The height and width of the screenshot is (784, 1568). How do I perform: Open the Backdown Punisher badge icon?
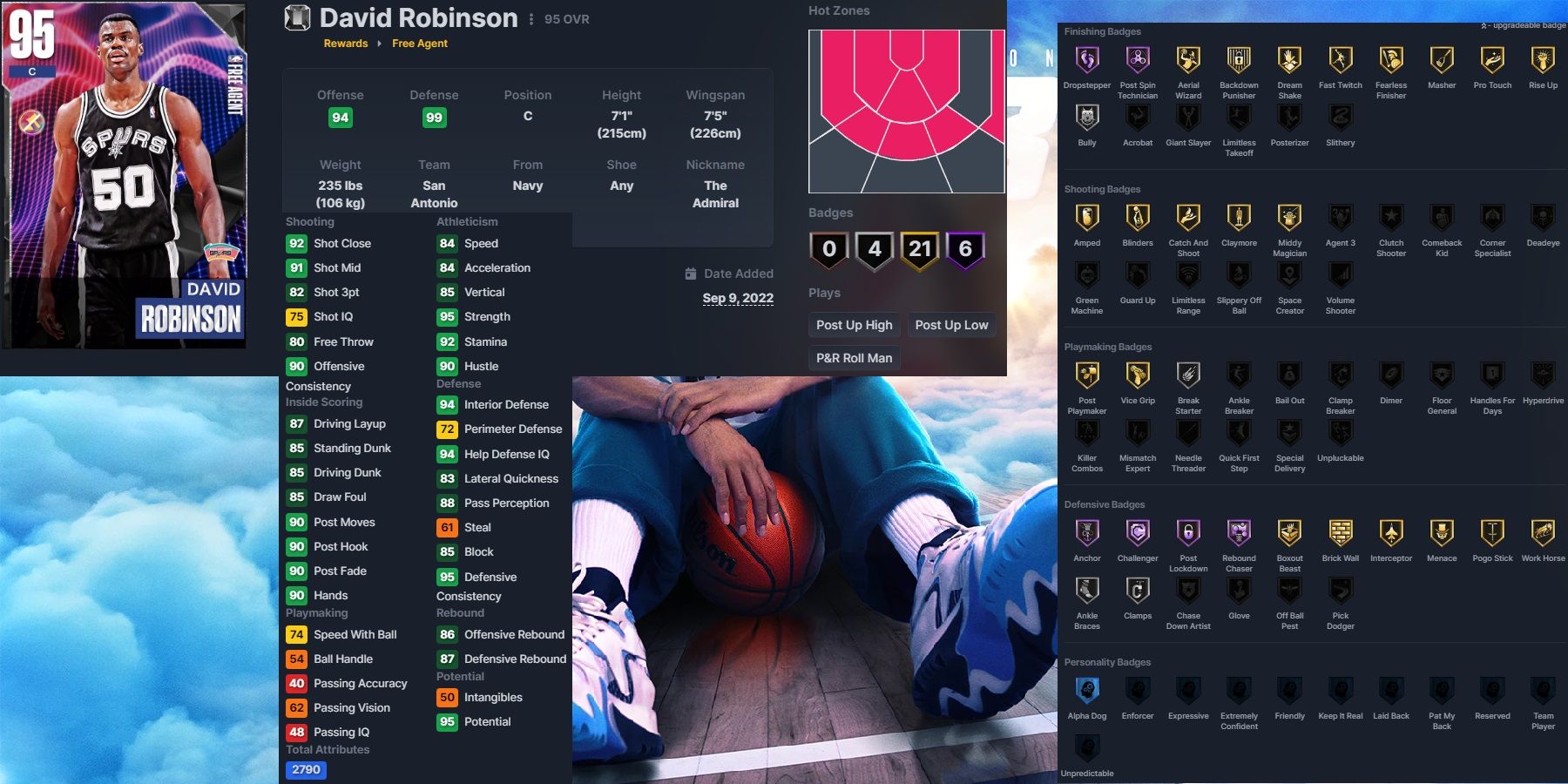[1239, 60]
